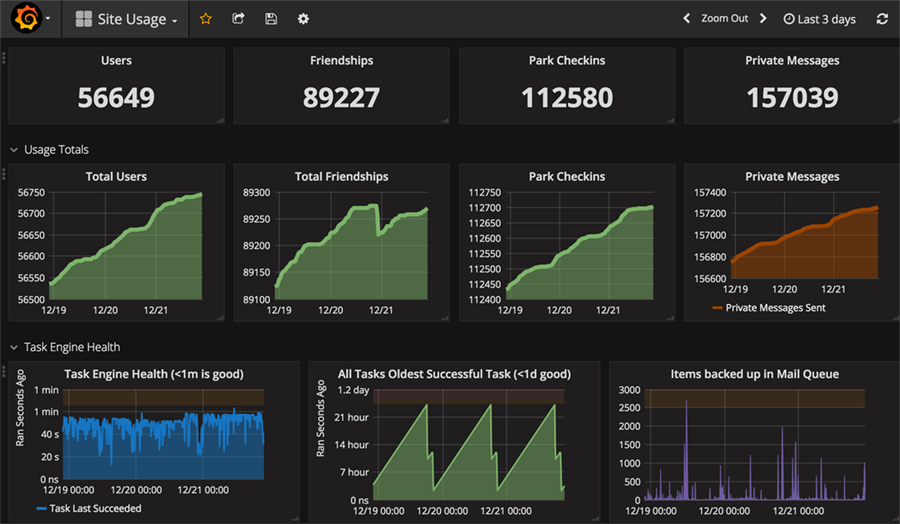Toggle the Private Messages Sent legend series

[775, 308]
